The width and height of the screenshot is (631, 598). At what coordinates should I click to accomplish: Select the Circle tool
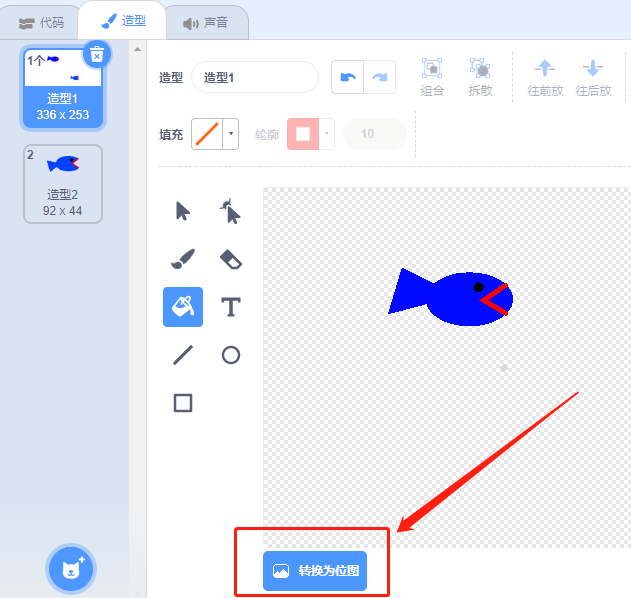(231, 355)
